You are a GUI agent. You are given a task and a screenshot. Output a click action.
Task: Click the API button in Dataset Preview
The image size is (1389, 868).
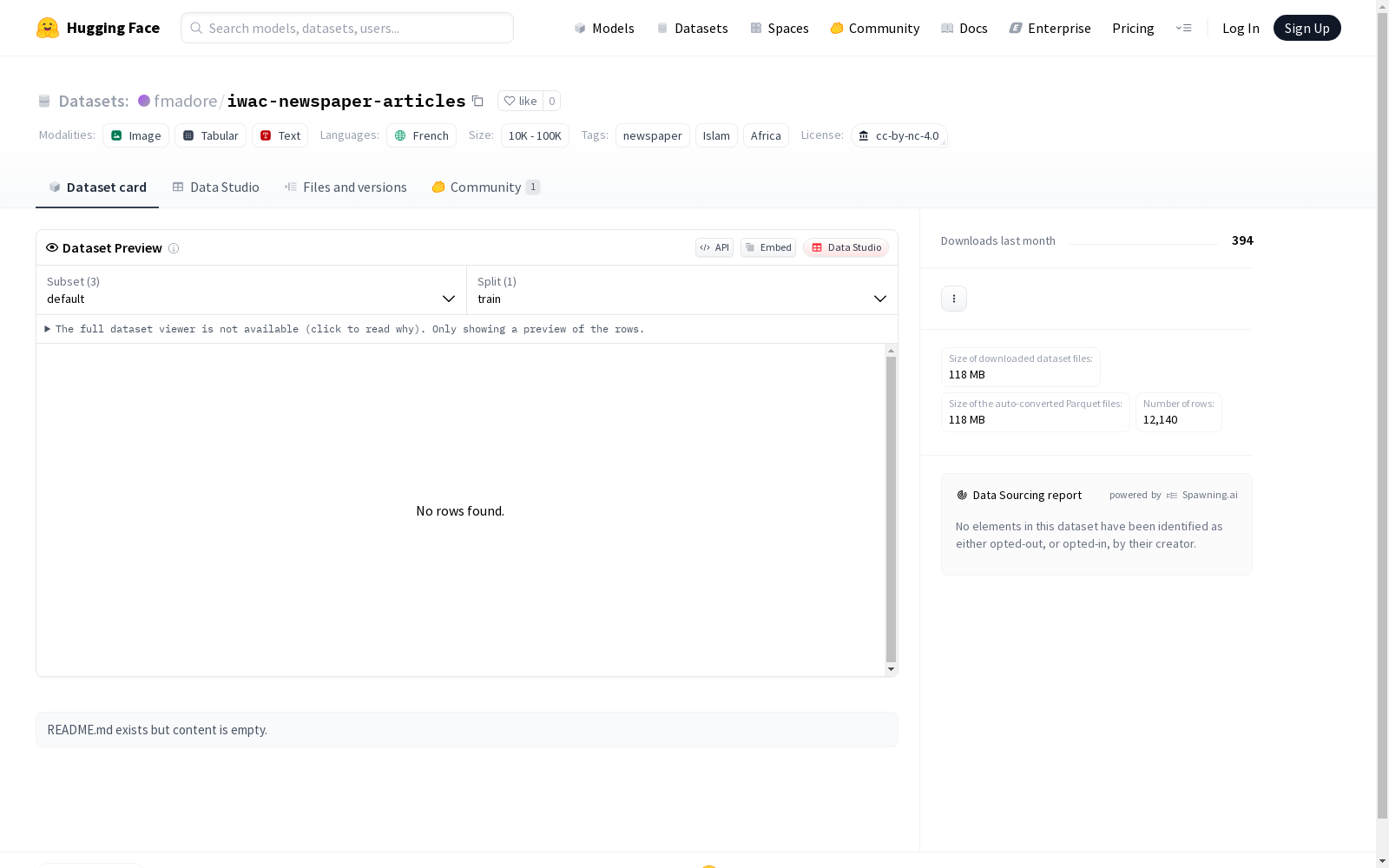tap(714, 247)
